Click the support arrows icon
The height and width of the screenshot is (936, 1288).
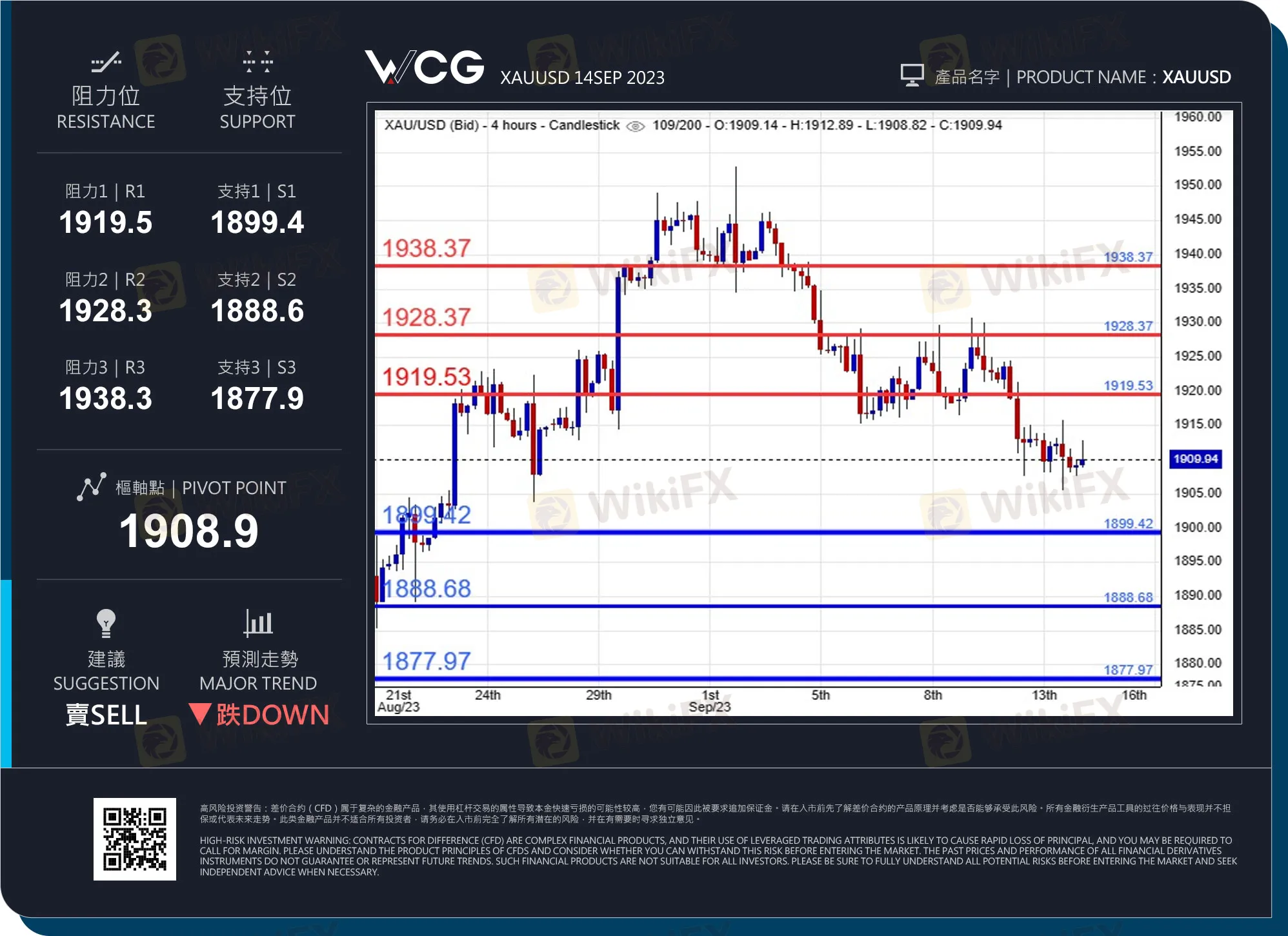[x=257, y=61]
